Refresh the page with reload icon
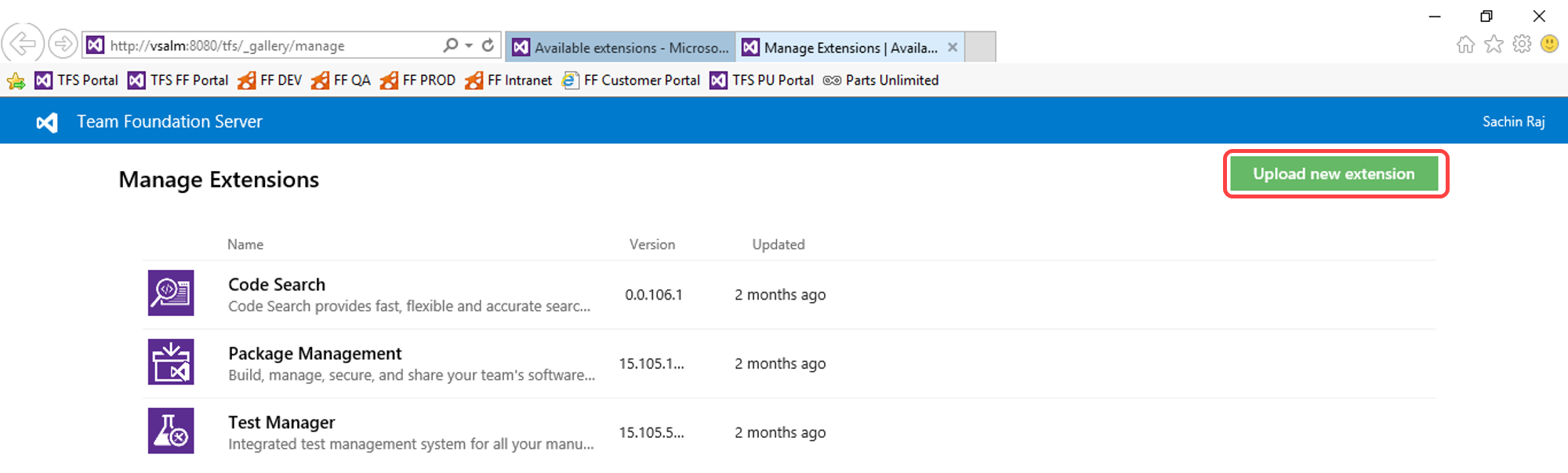 point(488,45)
